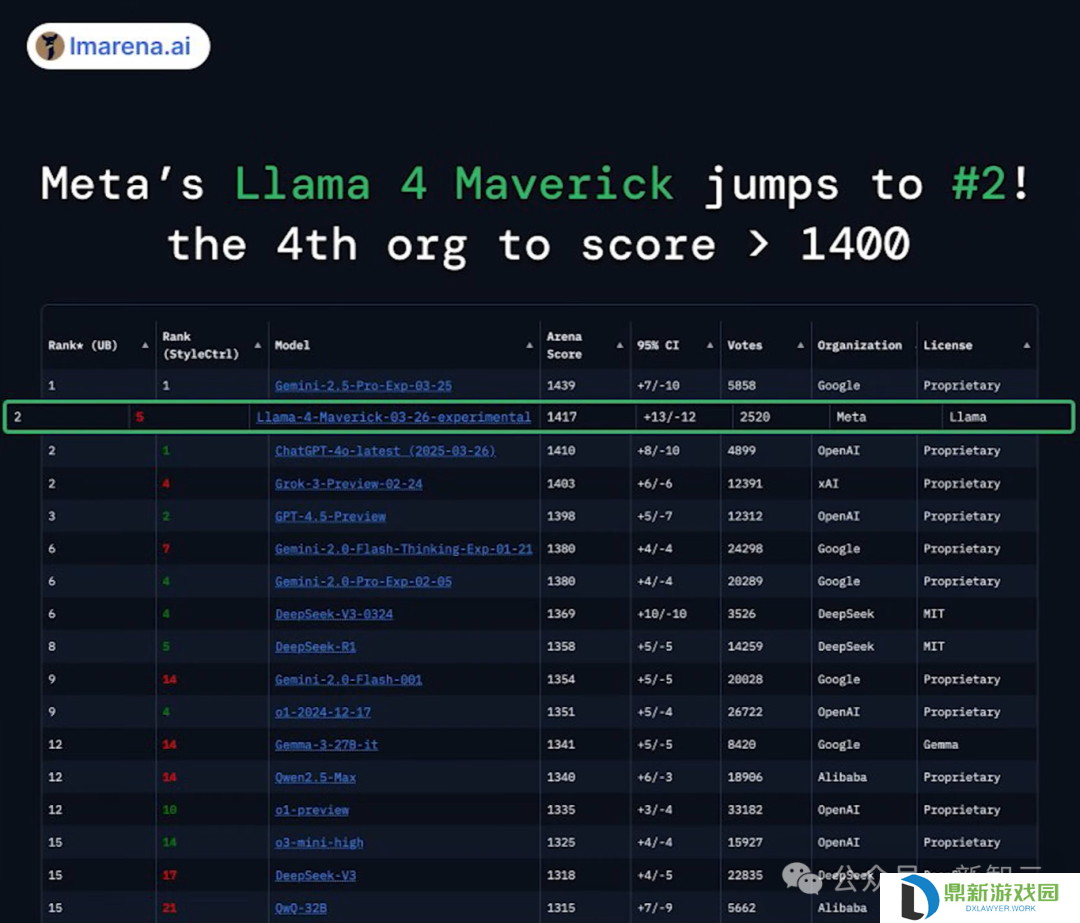
Task: Sort by Rank (UB) column arrow
Action: [145, 345]
